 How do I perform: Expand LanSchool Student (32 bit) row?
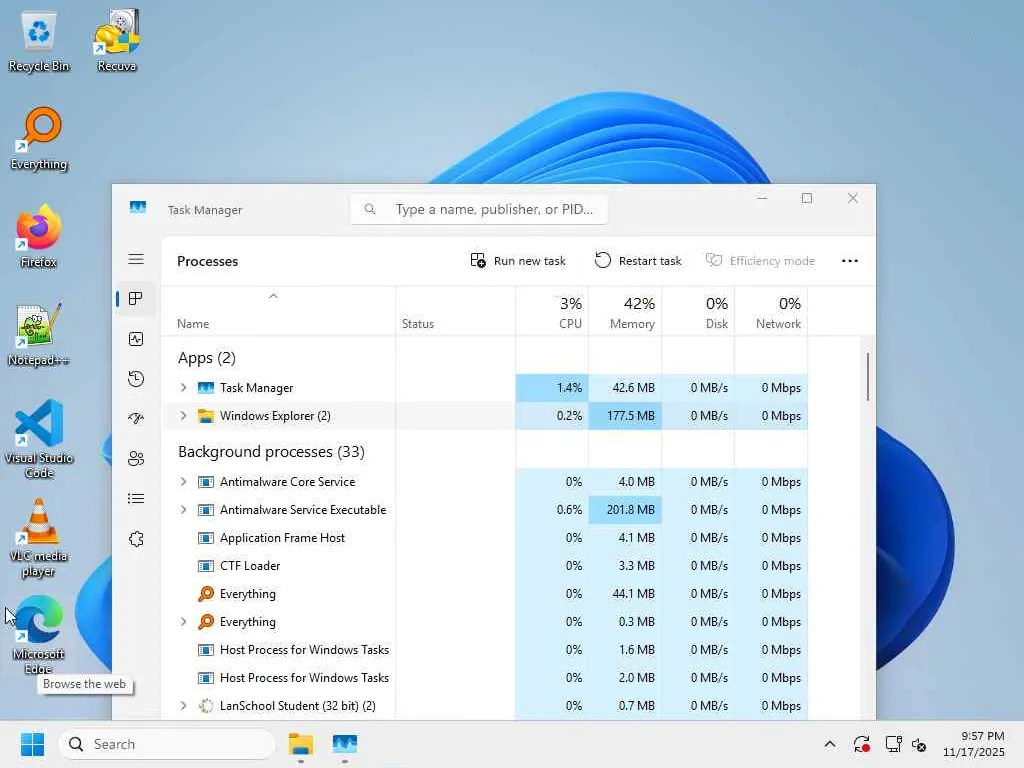184,705
